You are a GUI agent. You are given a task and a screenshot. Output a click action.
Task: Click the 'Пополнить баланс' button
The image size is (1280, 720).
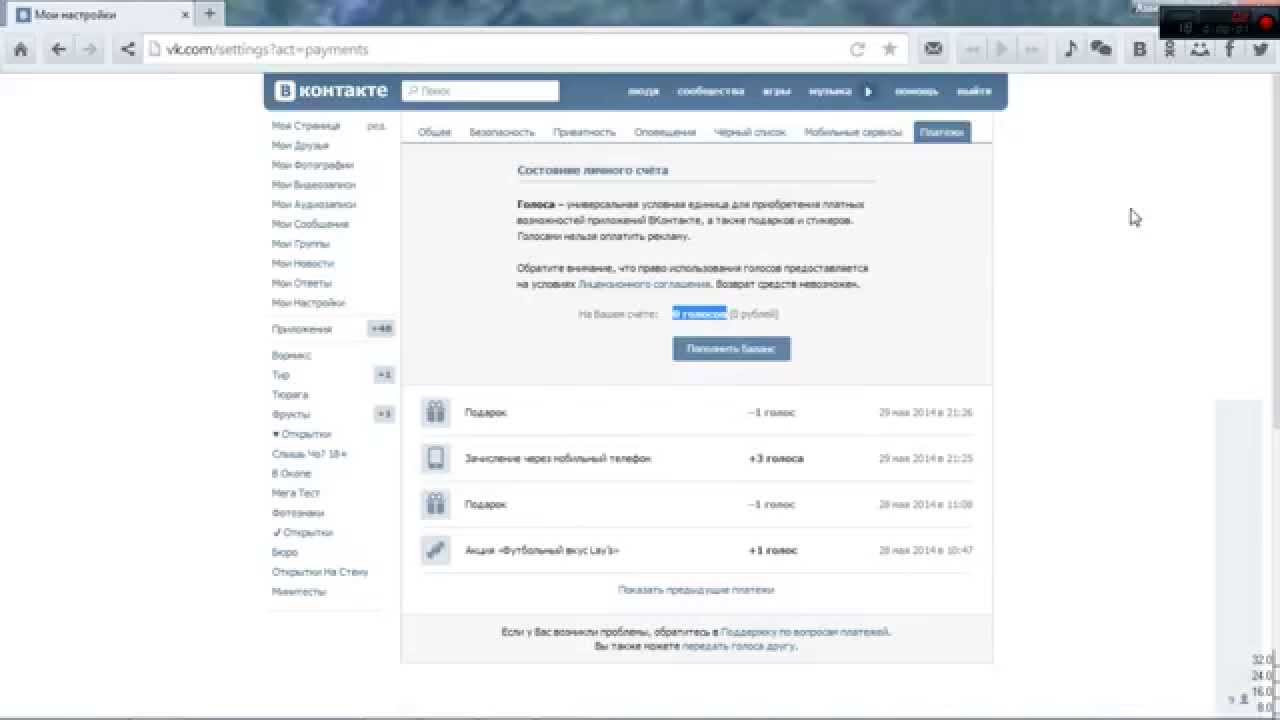coord(731,349)
